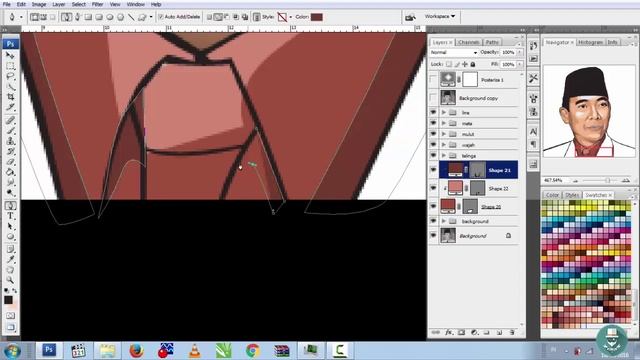640x360 pixels.
Task: Select the Lasso tool
Action: tap(10, 76)
